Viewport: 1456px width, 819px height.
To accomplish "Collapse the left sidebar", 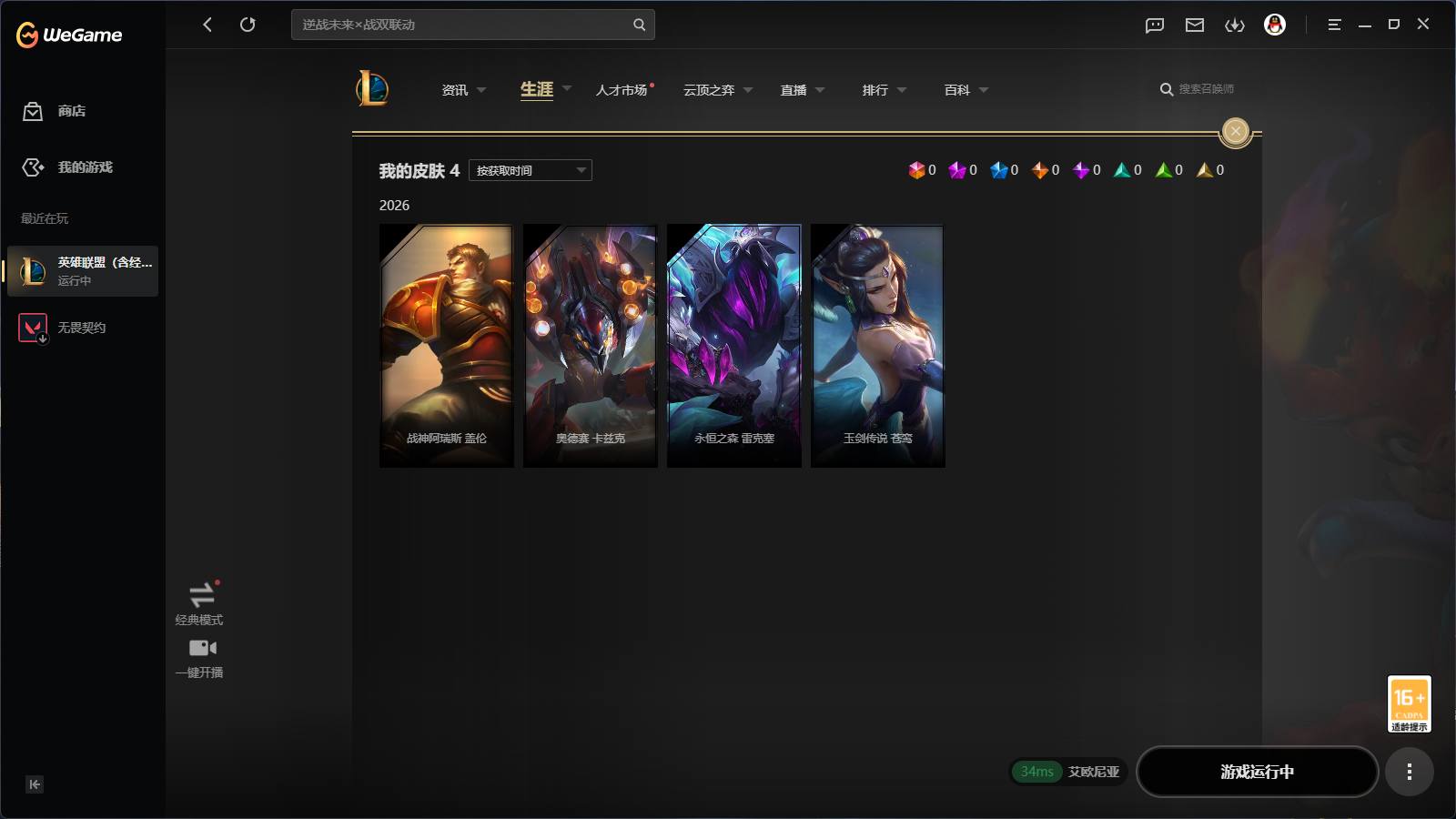I will click(x=35, y=784).
